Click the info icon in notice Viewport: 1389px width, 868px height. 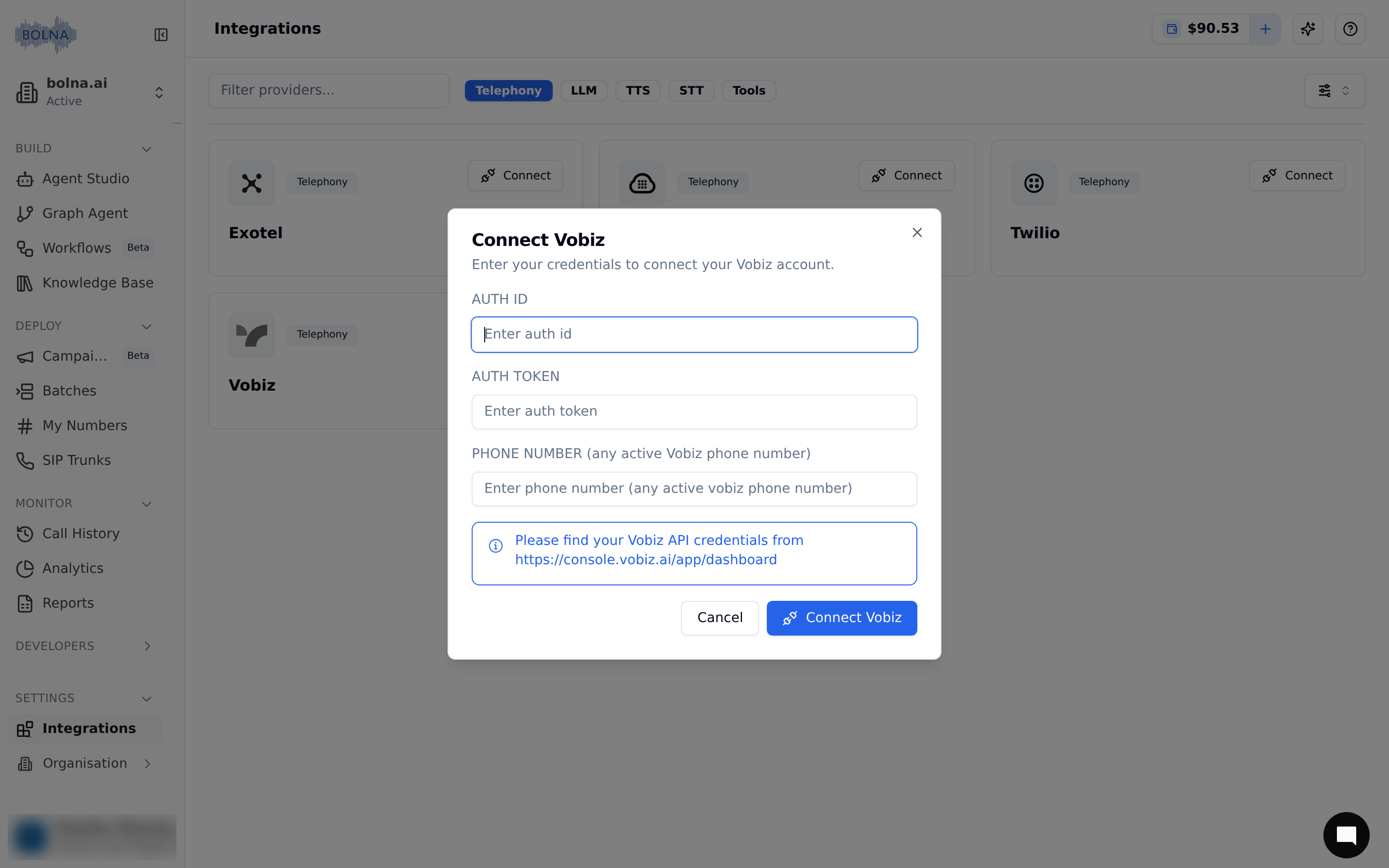pos(495,546)
